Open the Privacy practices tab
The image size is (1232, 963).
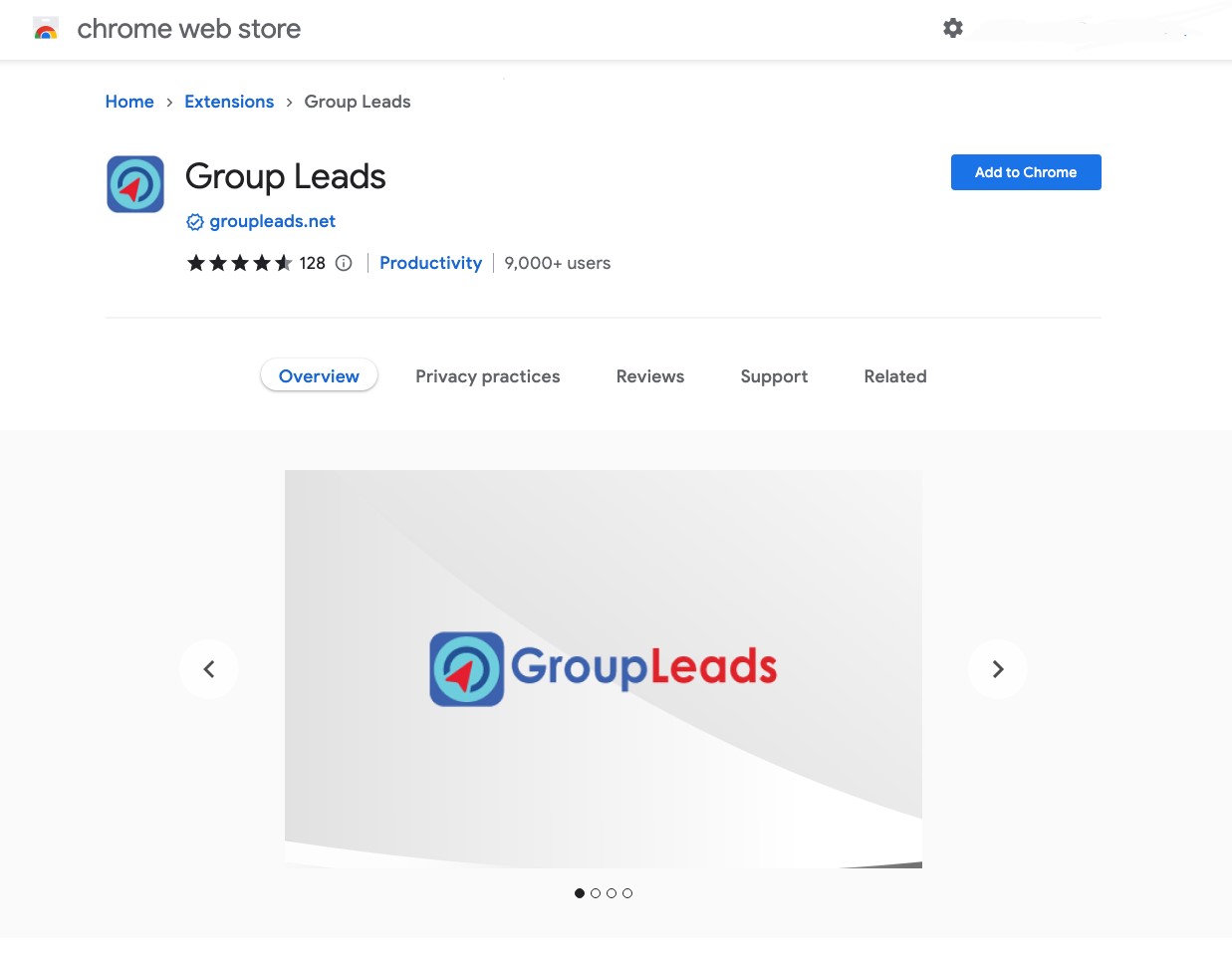(488, 376)
